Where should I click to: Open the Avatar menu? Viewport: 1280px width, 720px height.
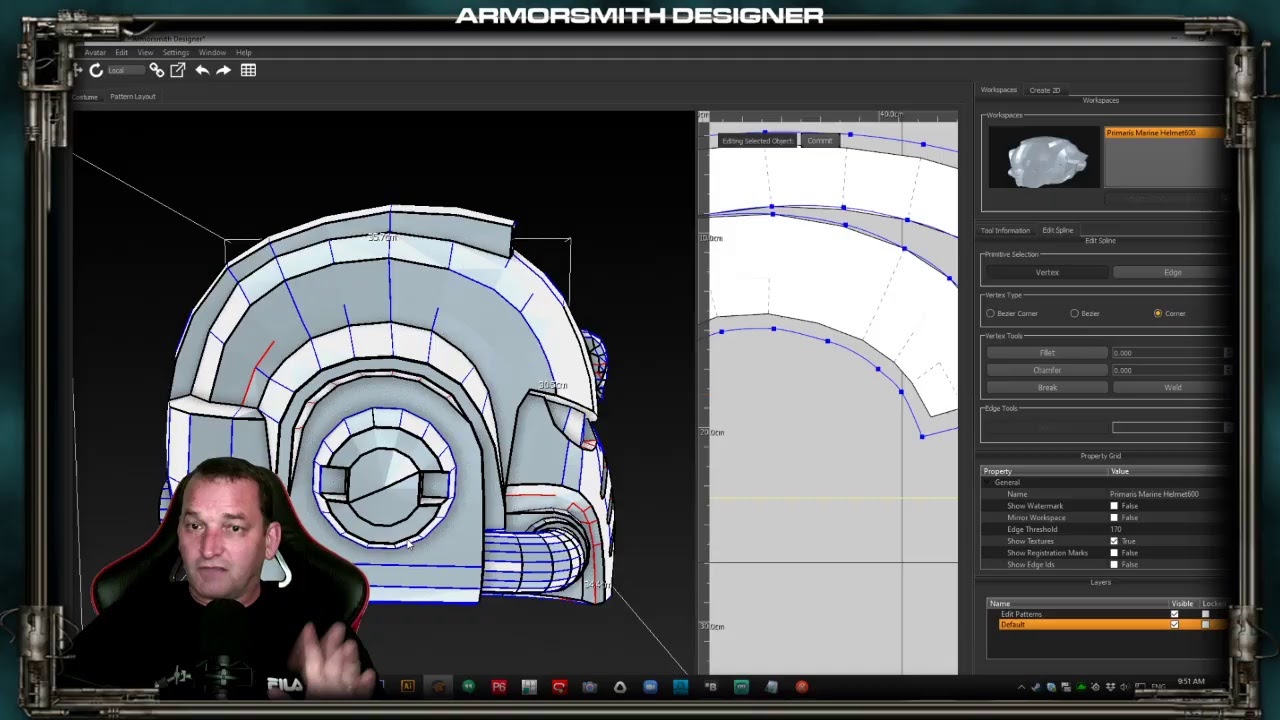(x=95, y=52)
